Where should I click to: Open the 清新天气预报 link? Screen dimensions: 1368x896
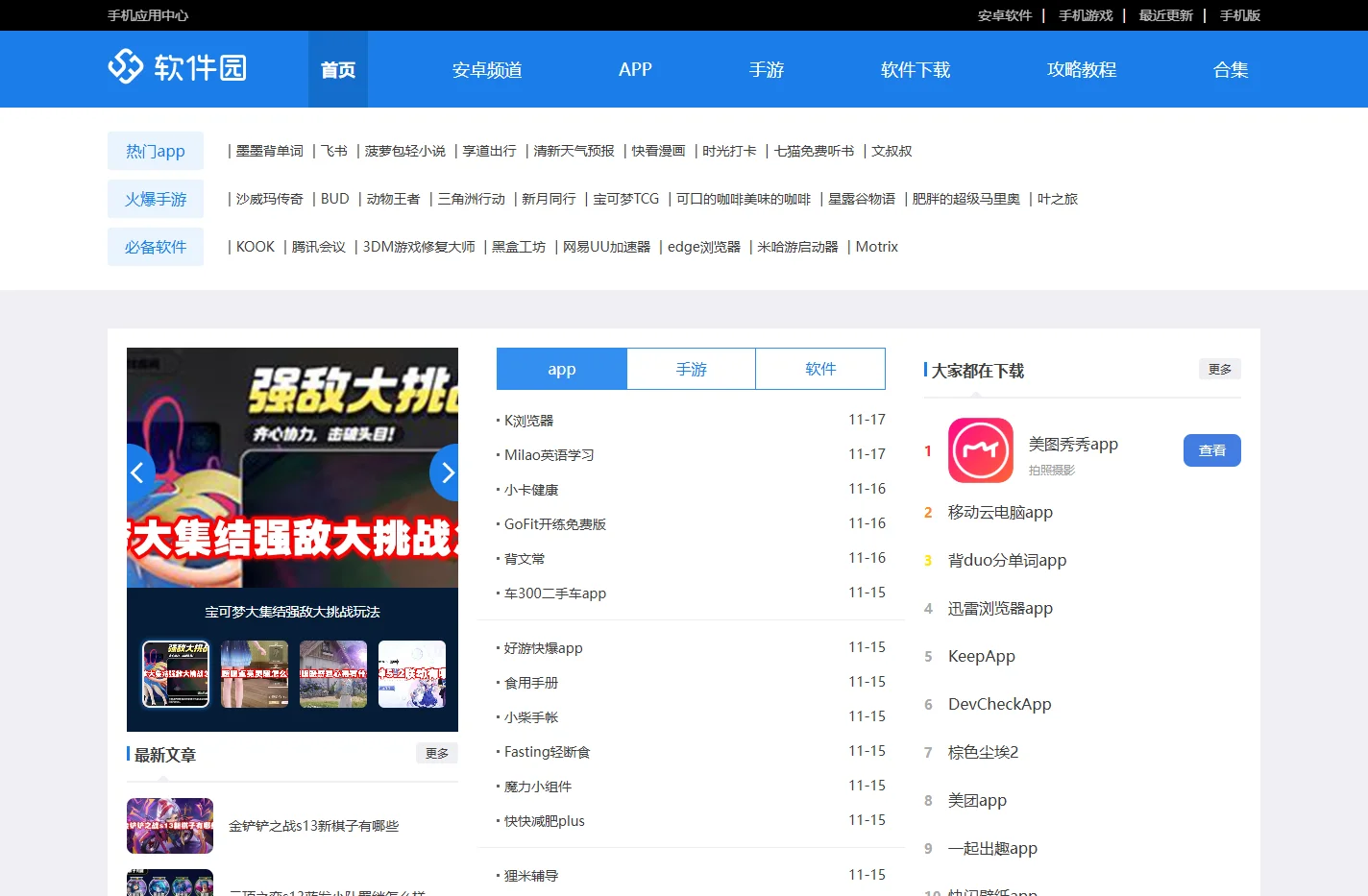tap(574, 151)
